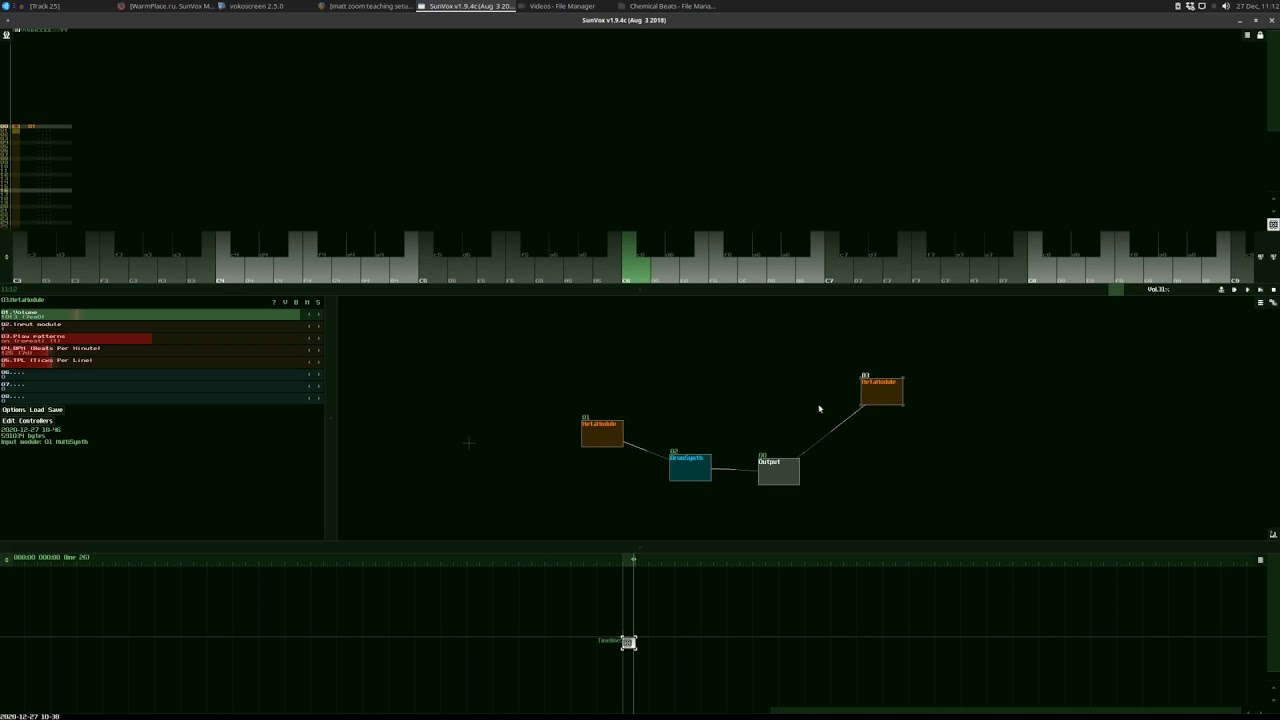1280x720 pixels.
Task: Increase the Volume controller with right arrow
Action: [319, 314]
